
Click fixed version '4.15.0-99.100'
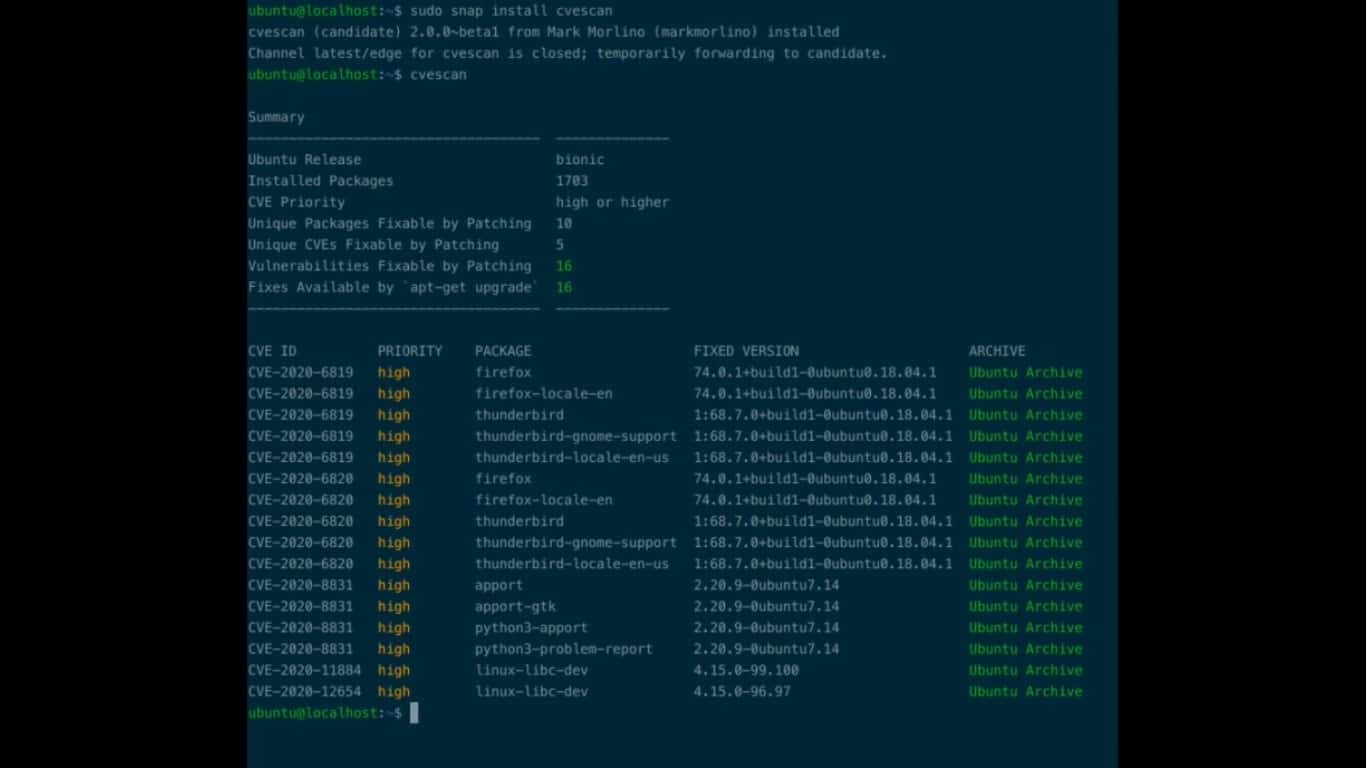click(746, 670)
